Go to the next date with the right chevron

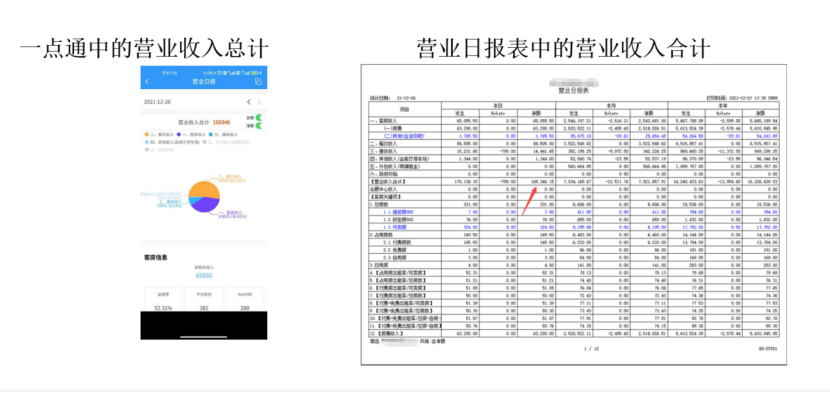point(259,102)
